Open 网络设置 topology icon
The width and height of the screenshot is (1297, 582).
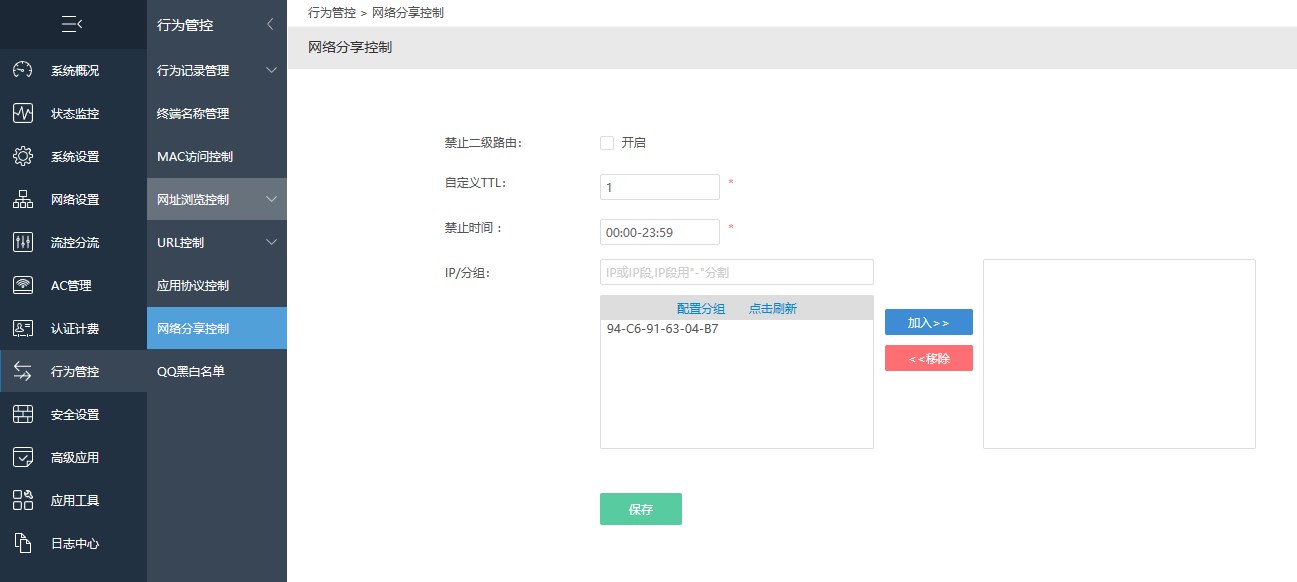pos(23,199)
